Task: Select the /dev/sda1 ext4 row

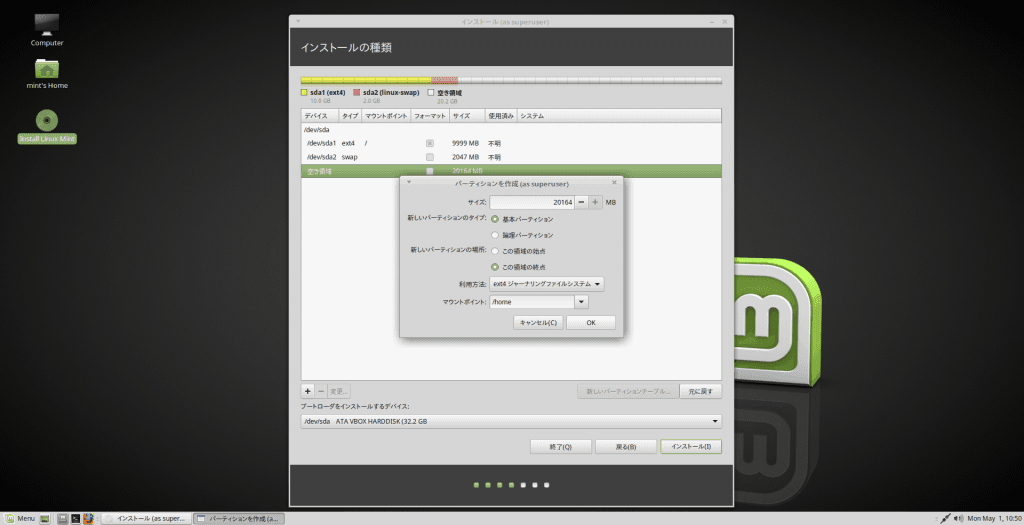Action: pos(511,143)
